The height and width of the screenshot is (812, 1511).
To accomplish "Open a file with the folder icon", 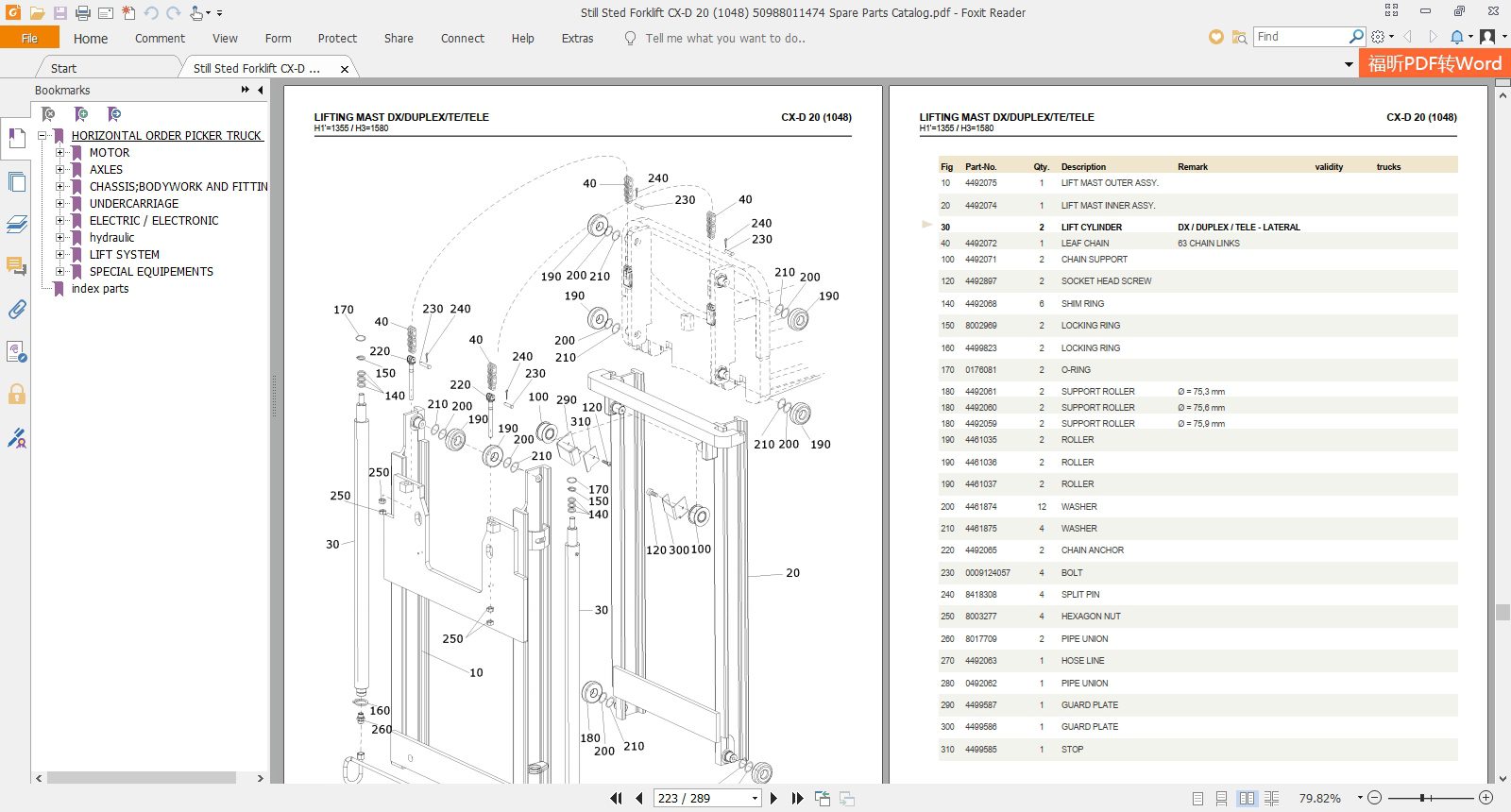I will click(x=37, y=13).
